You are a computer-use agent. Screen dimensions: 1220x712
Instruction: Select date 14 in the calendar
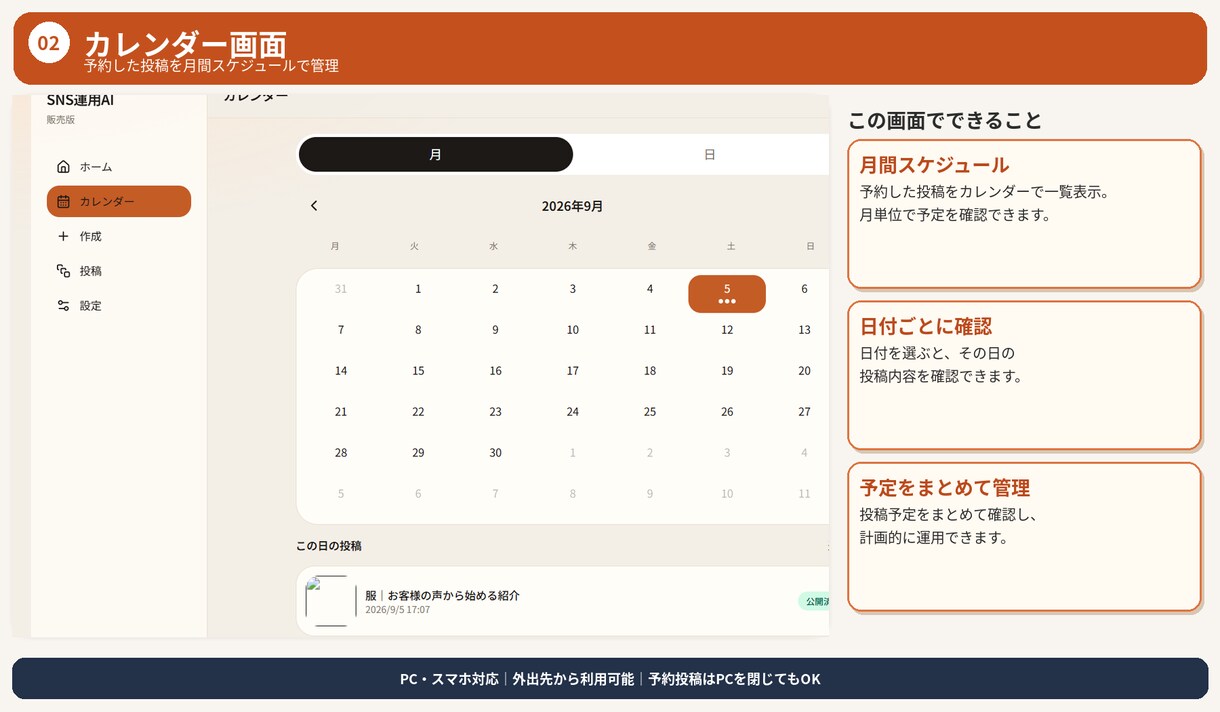[x=341, y=371]
